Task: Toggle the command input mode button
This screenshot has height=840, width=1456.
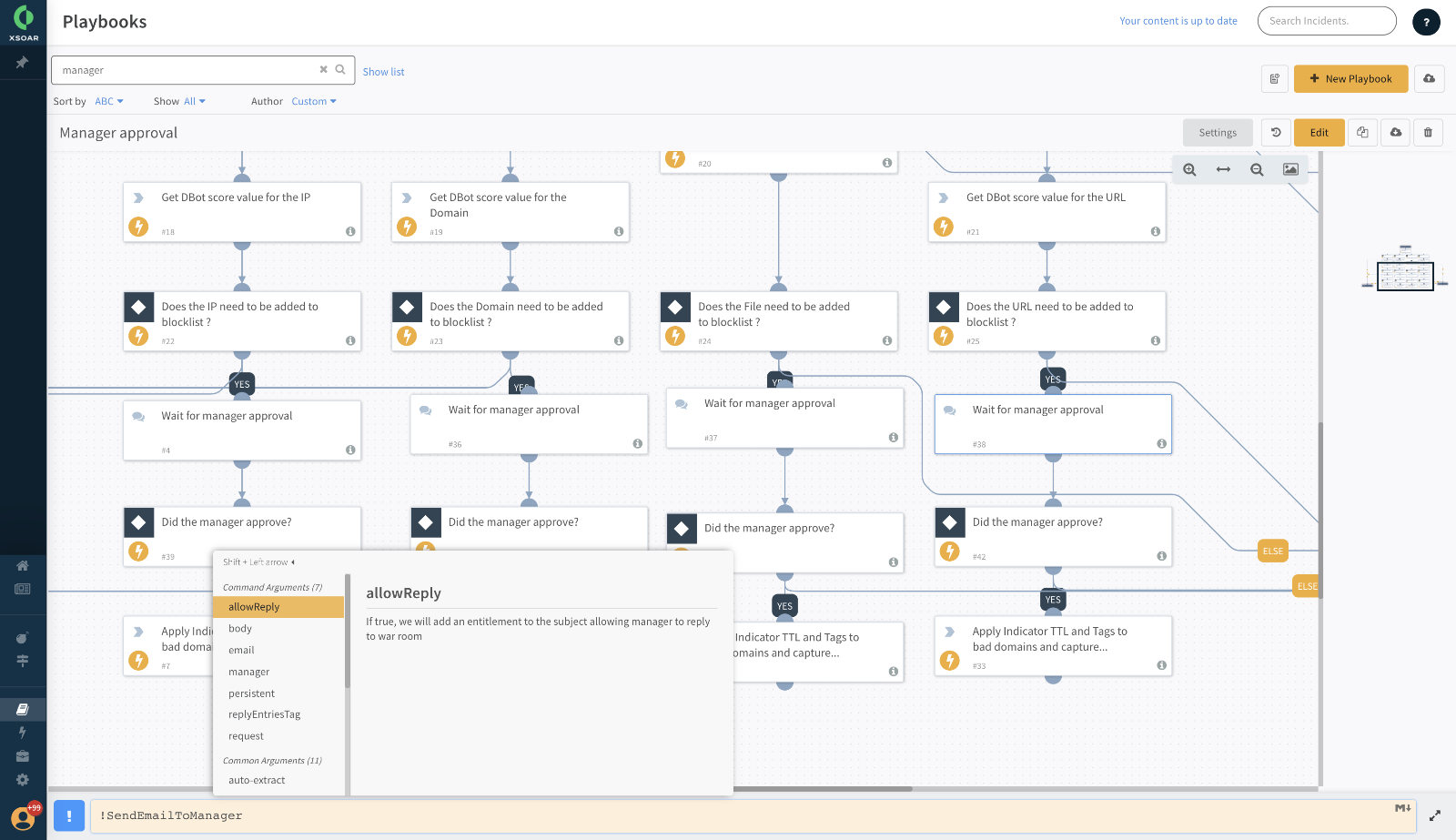Action: point(69,815)
